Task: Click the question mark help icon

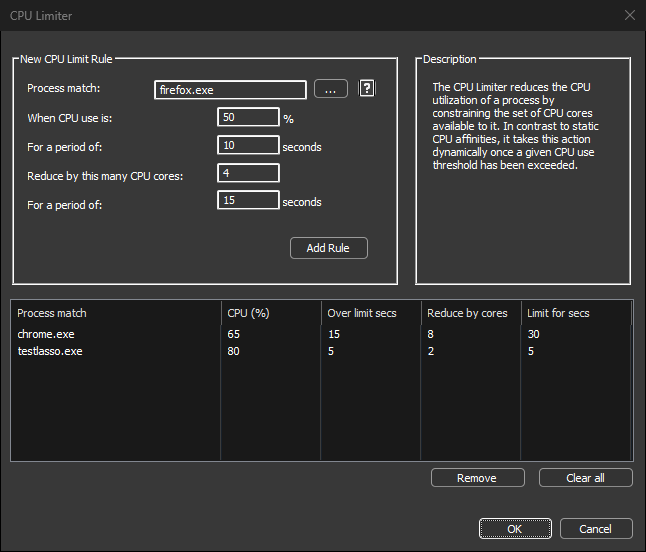Action: pos(367,88)
